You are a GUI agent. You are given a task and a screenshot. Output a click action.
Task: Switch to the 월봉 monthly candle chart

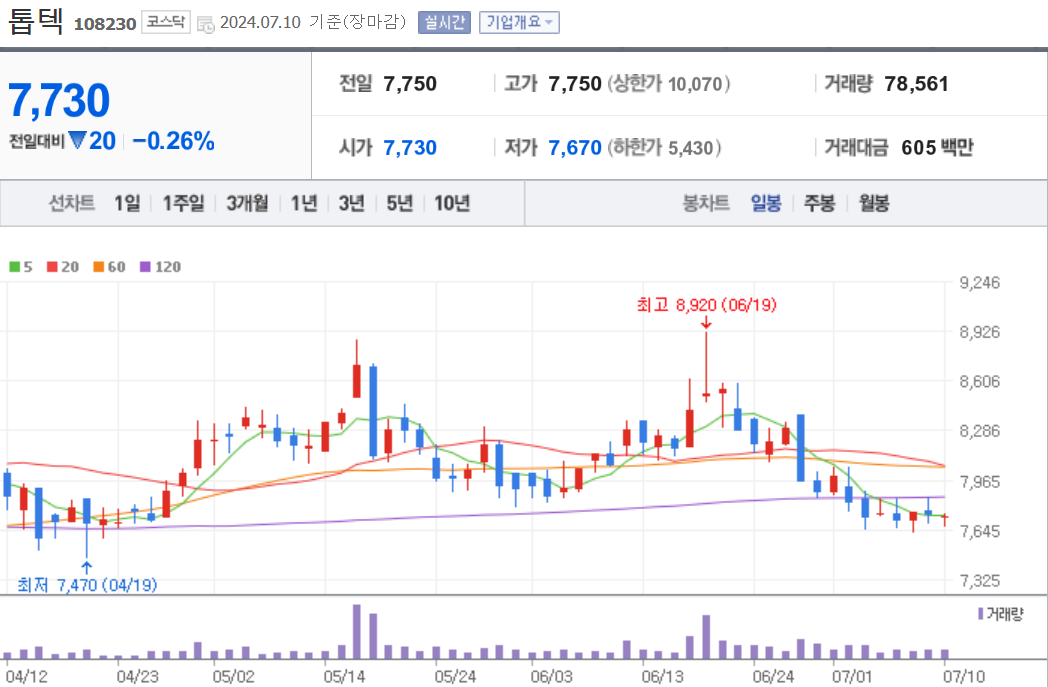pos(874,202)
